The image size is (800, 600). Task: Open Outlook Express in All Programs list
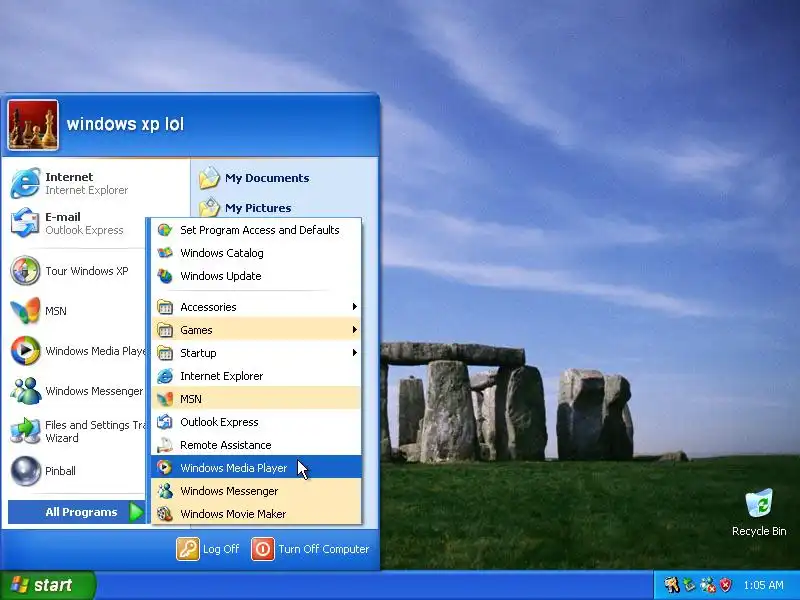tap(256, 422)
